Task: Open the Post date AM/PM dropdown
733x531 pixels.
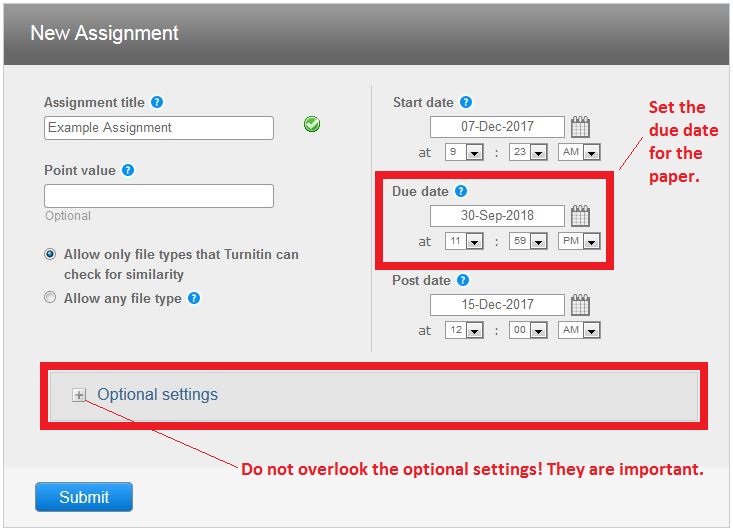Action: click(580, 331)
